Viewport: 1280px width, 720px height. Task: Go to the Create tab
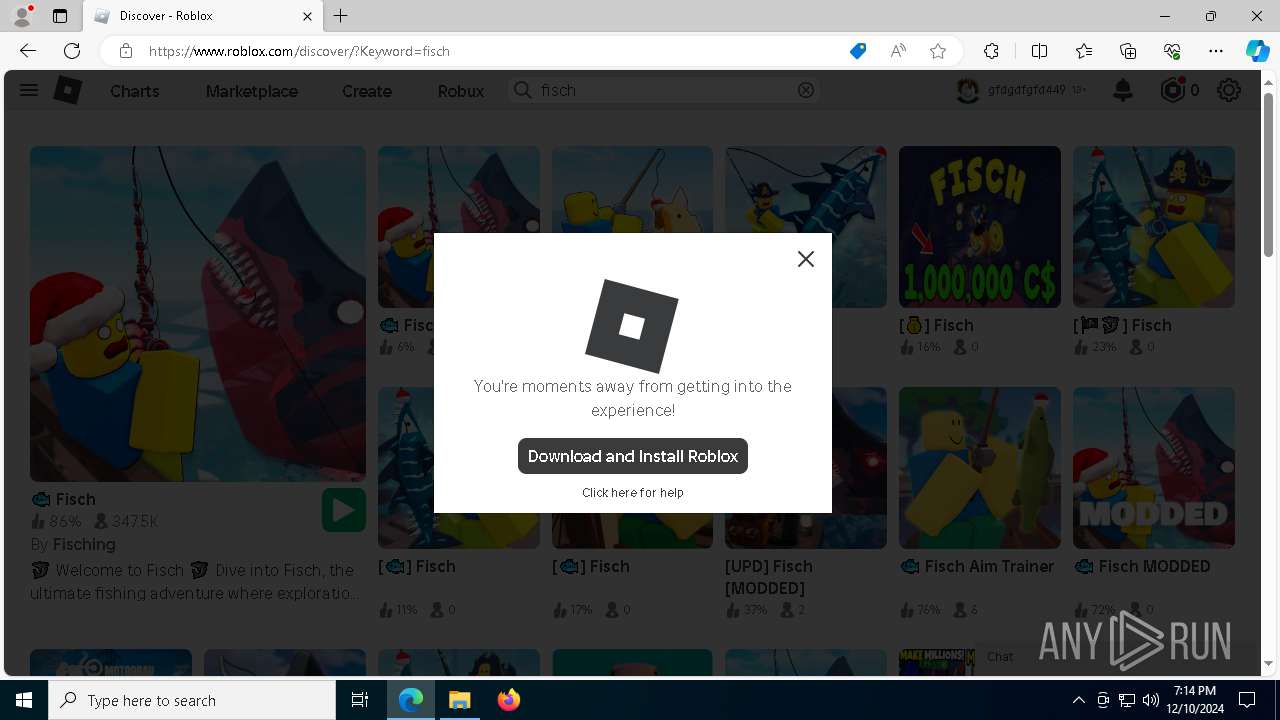(367, 91)
